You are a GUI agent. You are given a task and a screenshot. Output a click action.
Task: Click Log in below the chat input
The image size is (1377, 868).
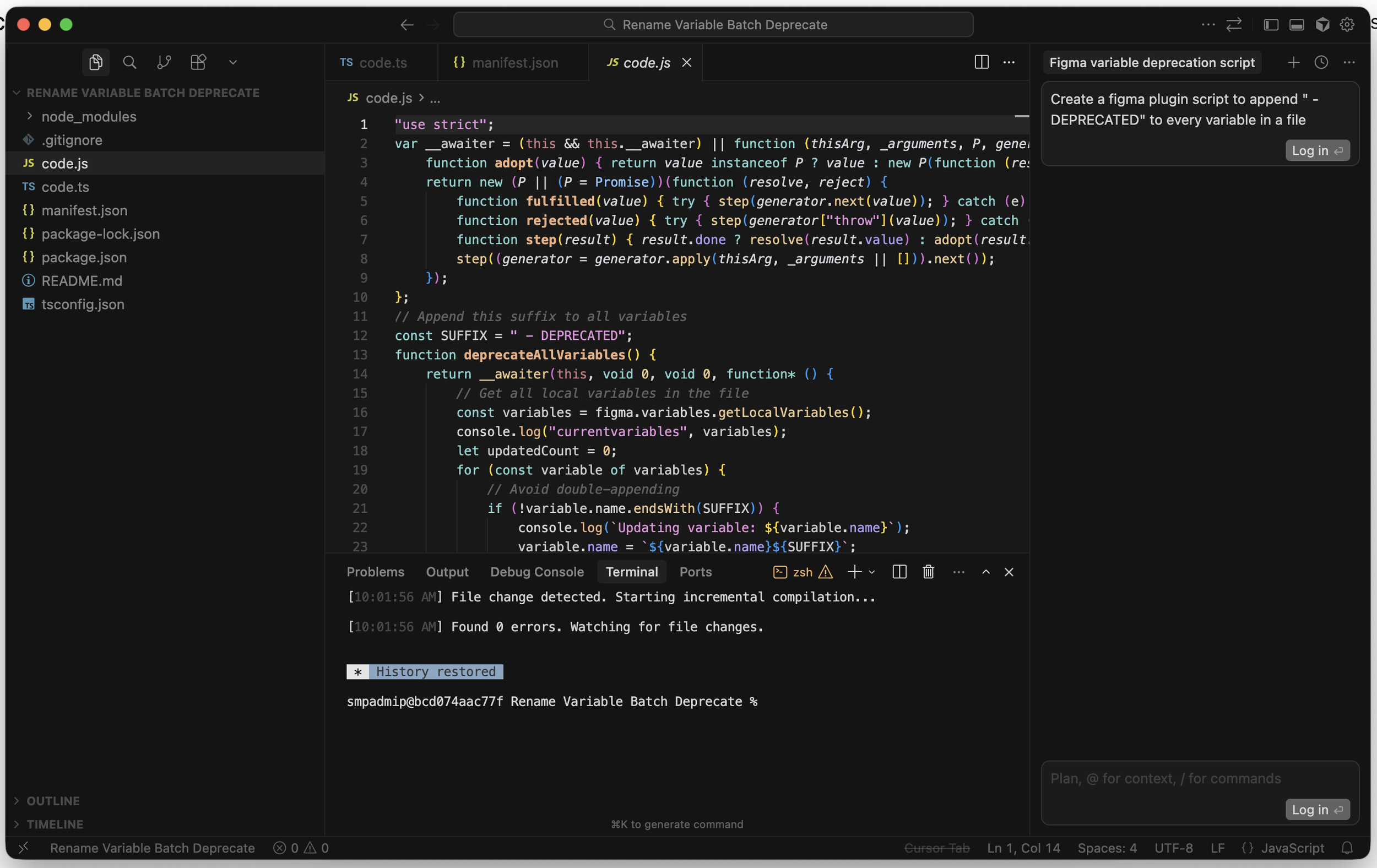click(x=1318, y=809)
